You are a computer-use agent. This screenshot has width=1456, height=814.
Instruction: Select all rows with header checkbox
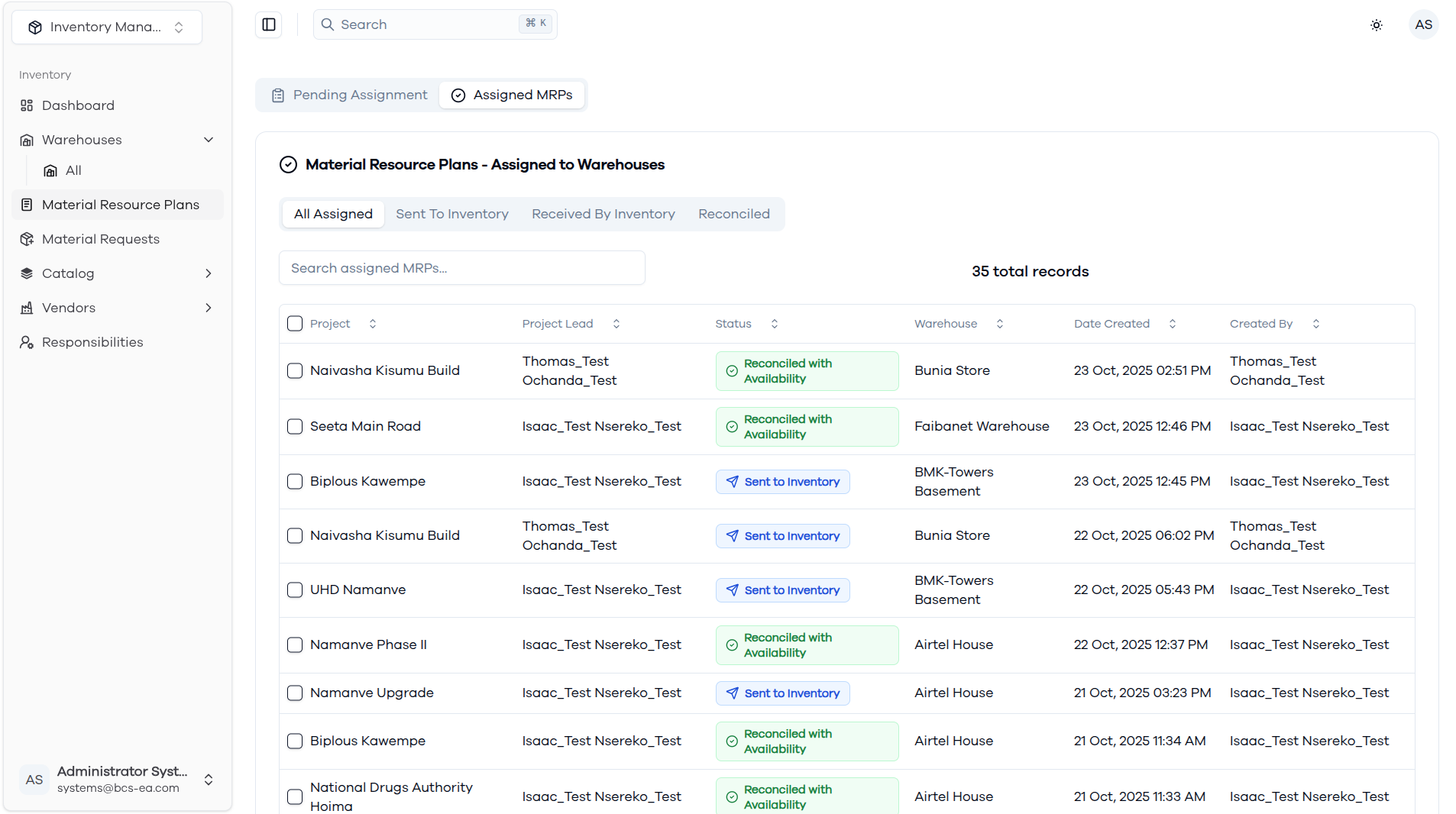pyautogui.click(x=295, y=324)
